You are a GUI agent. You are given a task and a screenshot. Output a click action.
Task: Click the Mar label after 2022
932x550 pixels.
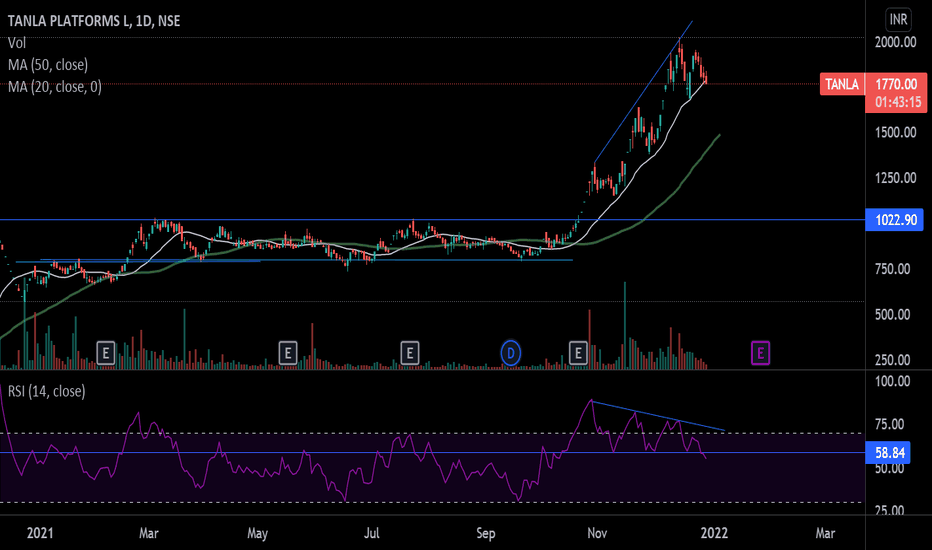coord(825,533)
